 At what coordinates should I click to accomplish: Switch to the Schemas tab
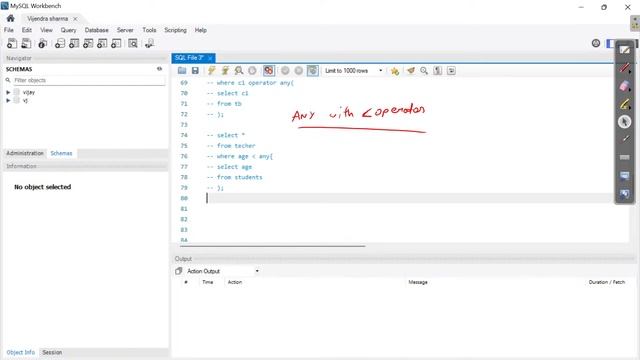coord(61,153)
